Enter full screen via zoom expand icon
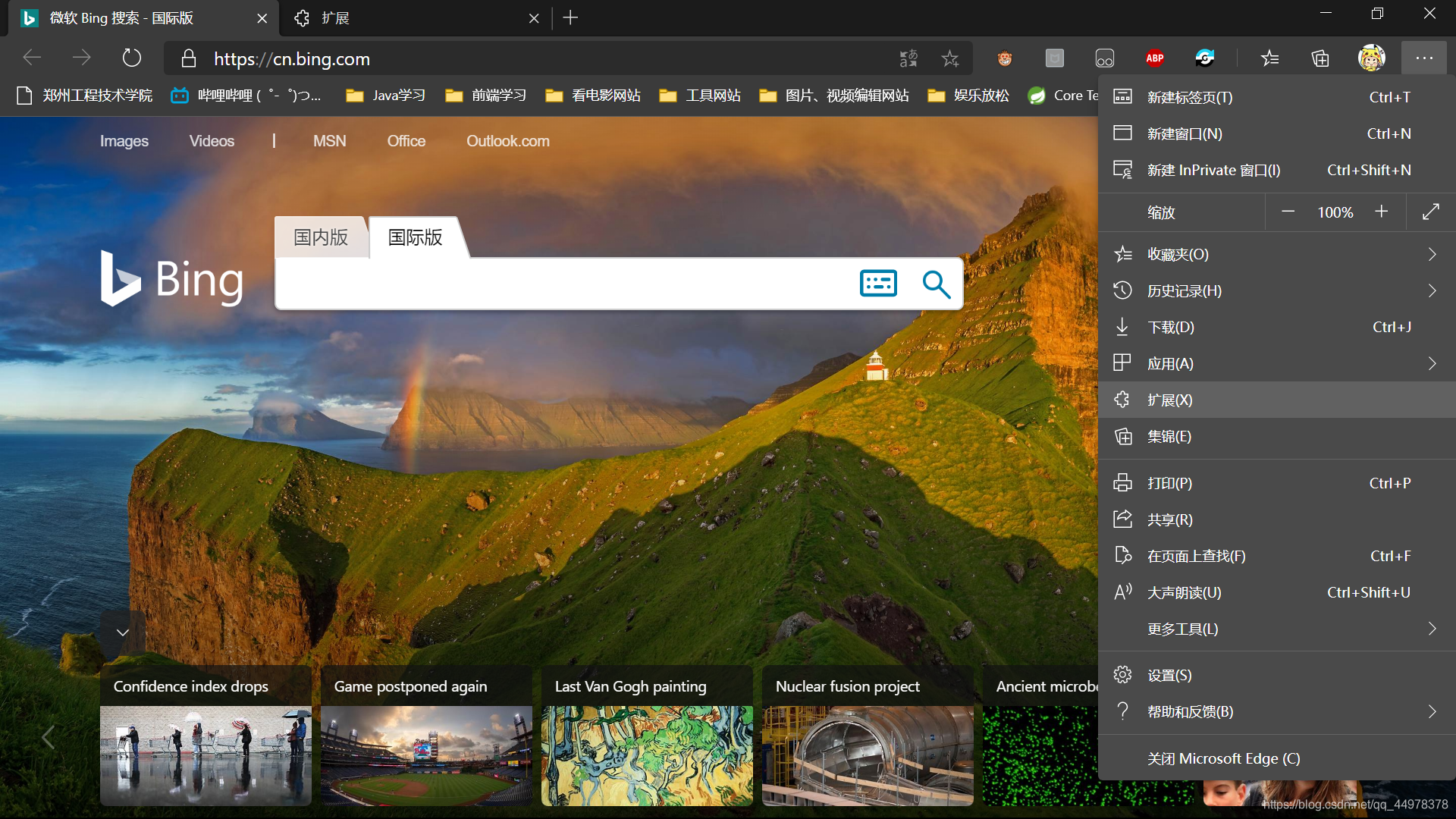 click(1430, 212)
